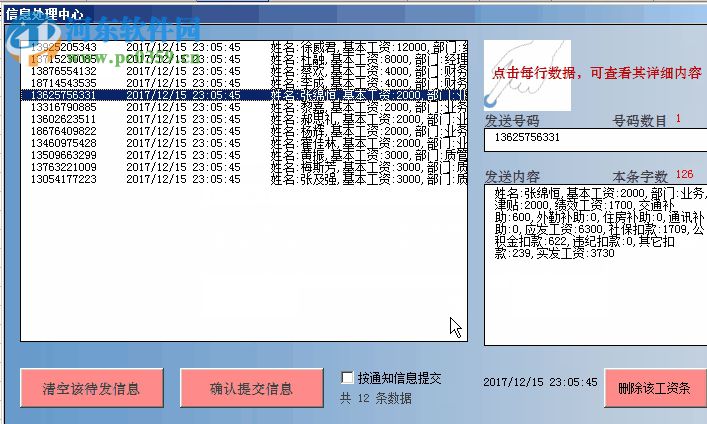
Task: Select the row with number 13316790885
Action: tap(244, 107)
